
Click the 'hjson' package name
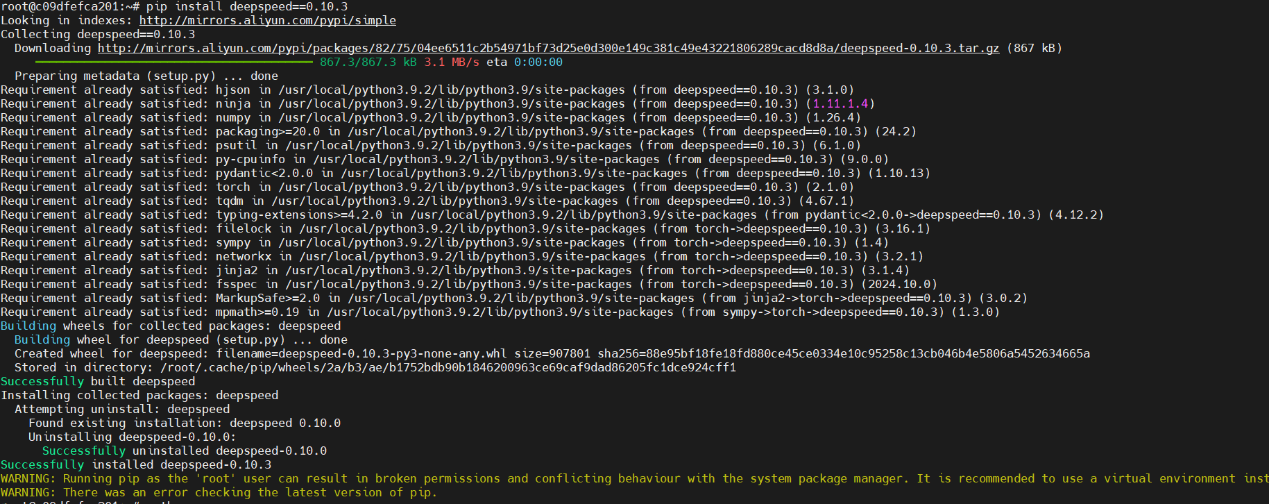(233, 90)
